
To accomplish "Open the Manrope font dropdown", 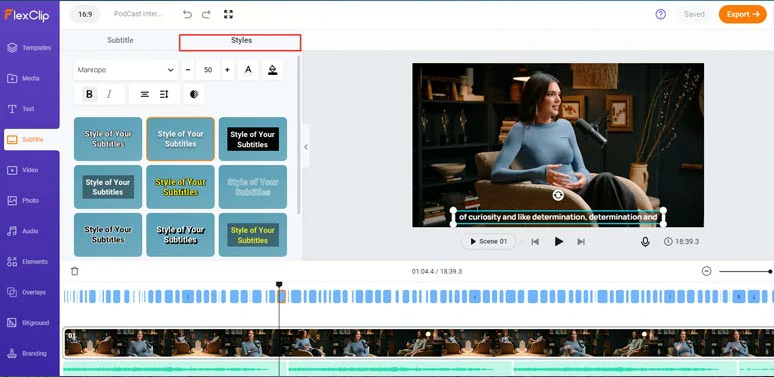I will click(x=126, y=70).
